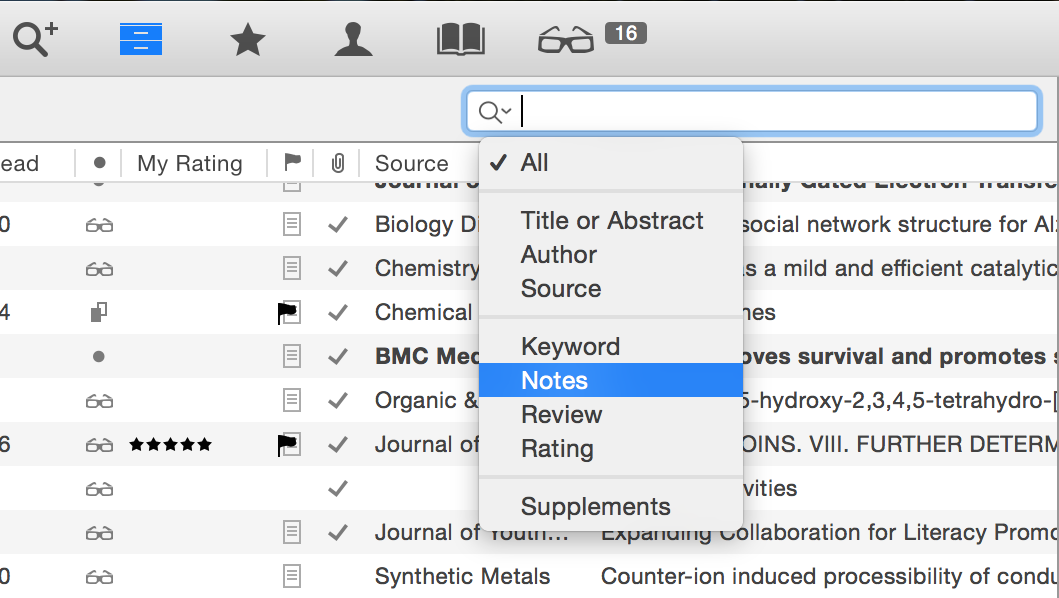Choose All in the search scope menu
Image resolution: width=1059 pixels, height=598 pixels.
[x=611, y=163]
